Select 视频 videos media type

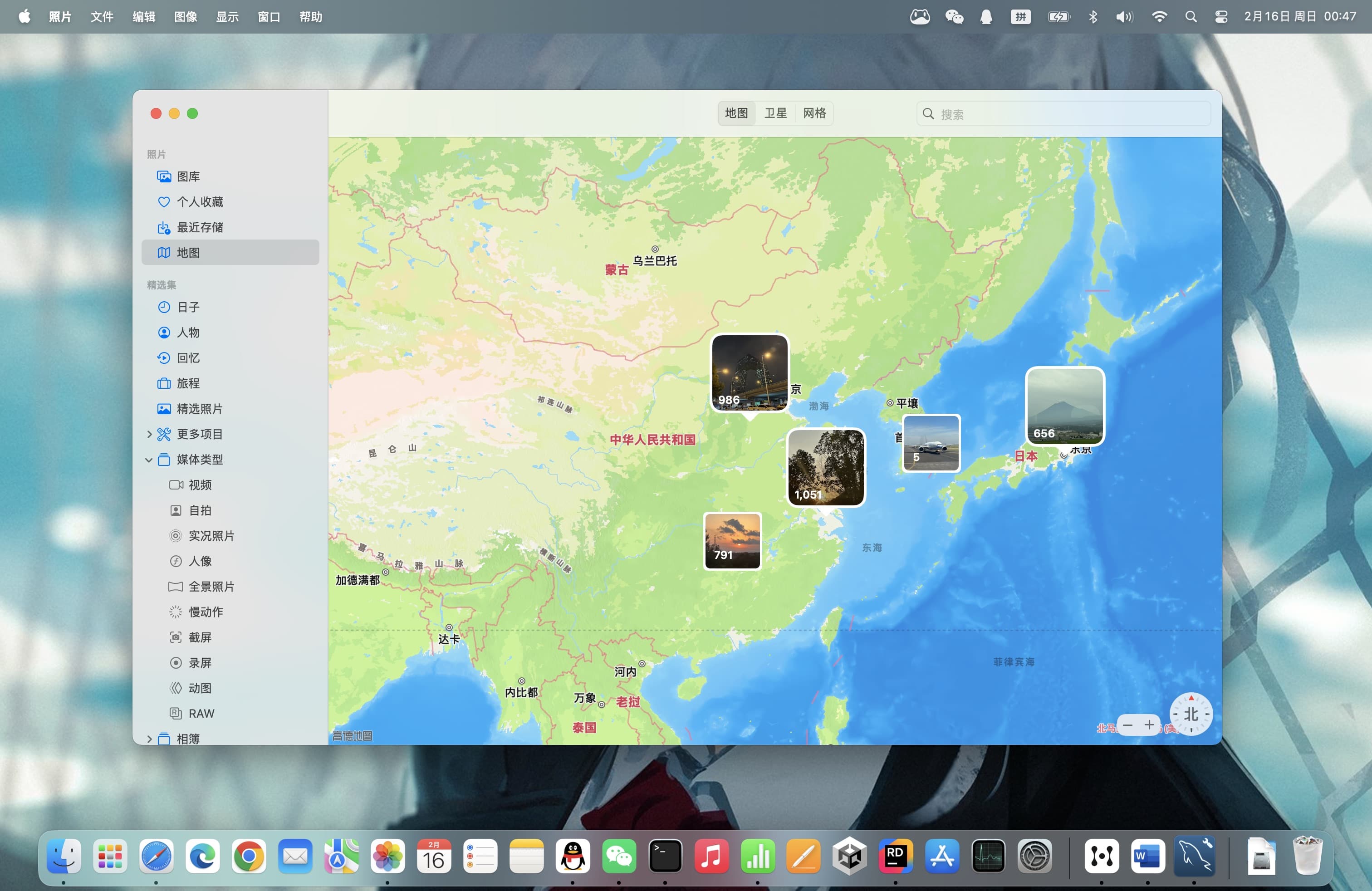click(x=200, y=485)
